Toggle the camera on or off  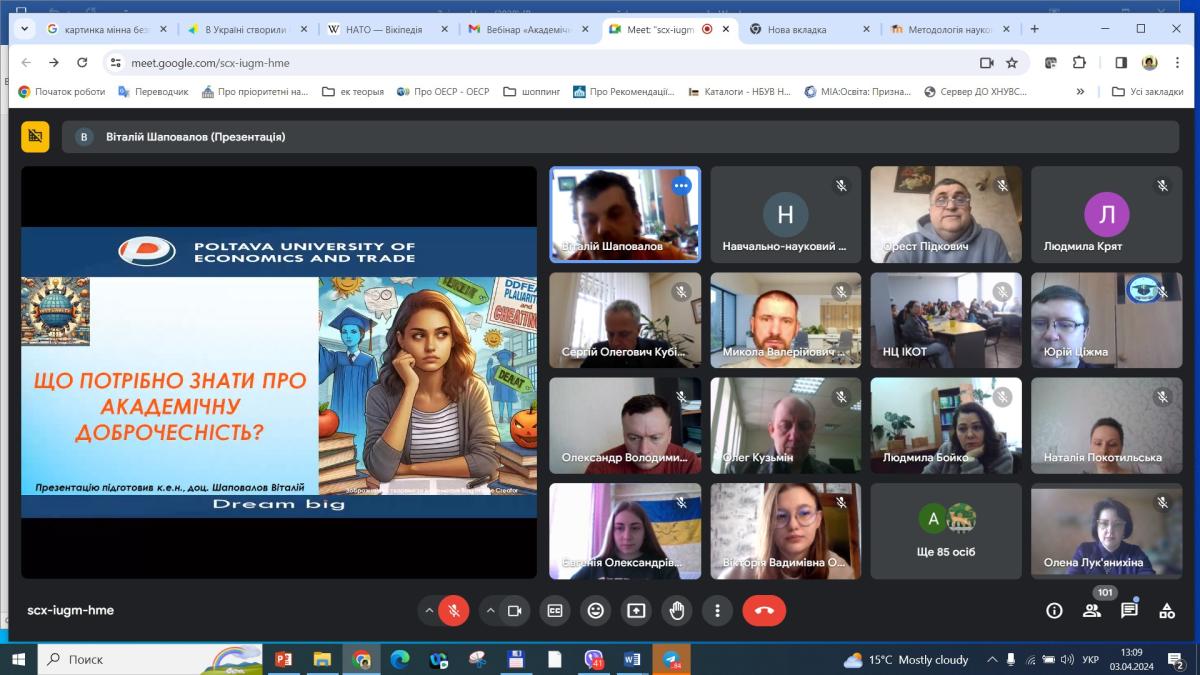[515, 611]
